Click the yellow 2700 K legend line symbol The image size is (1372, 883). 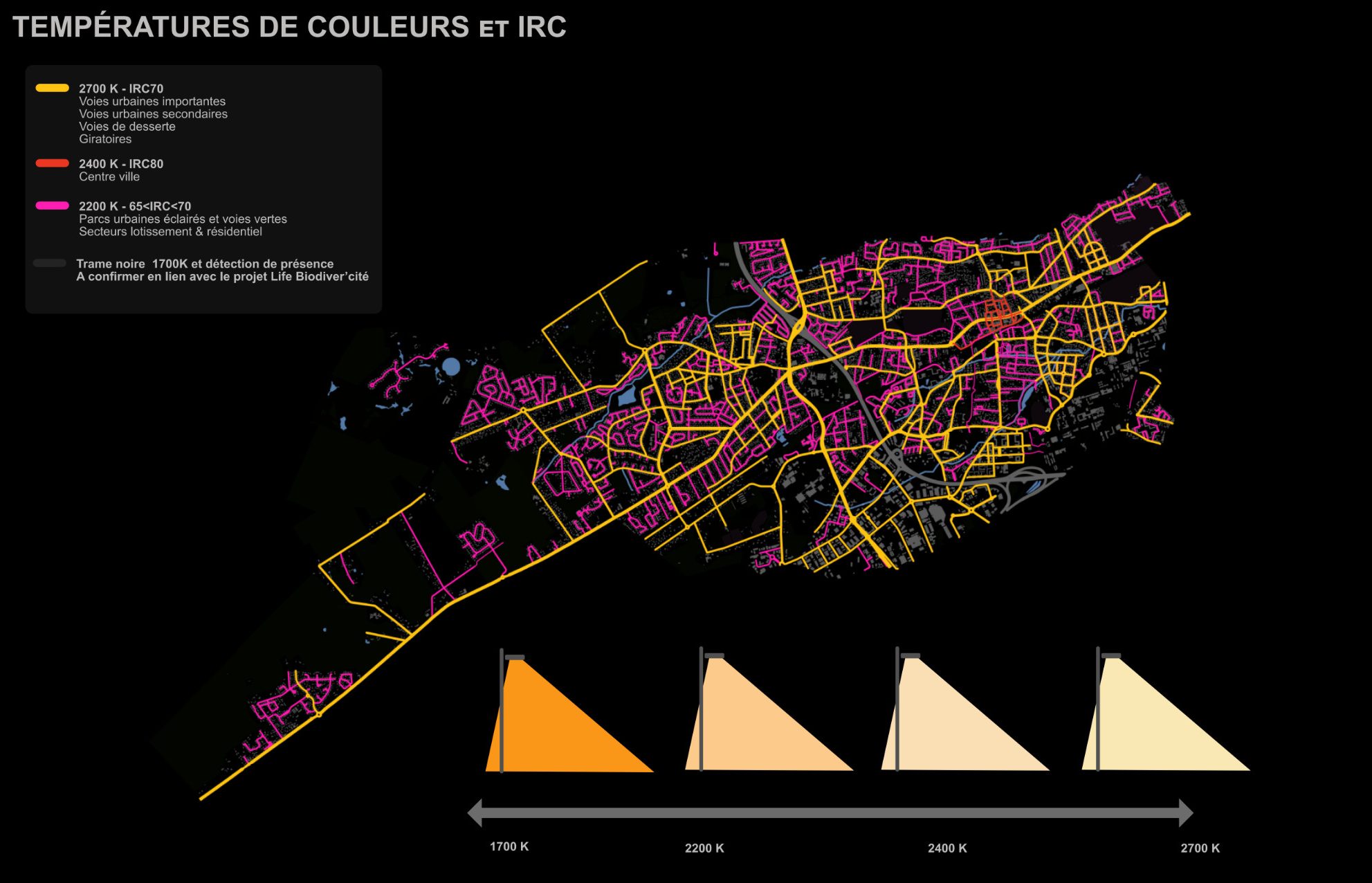pos(52,89)
